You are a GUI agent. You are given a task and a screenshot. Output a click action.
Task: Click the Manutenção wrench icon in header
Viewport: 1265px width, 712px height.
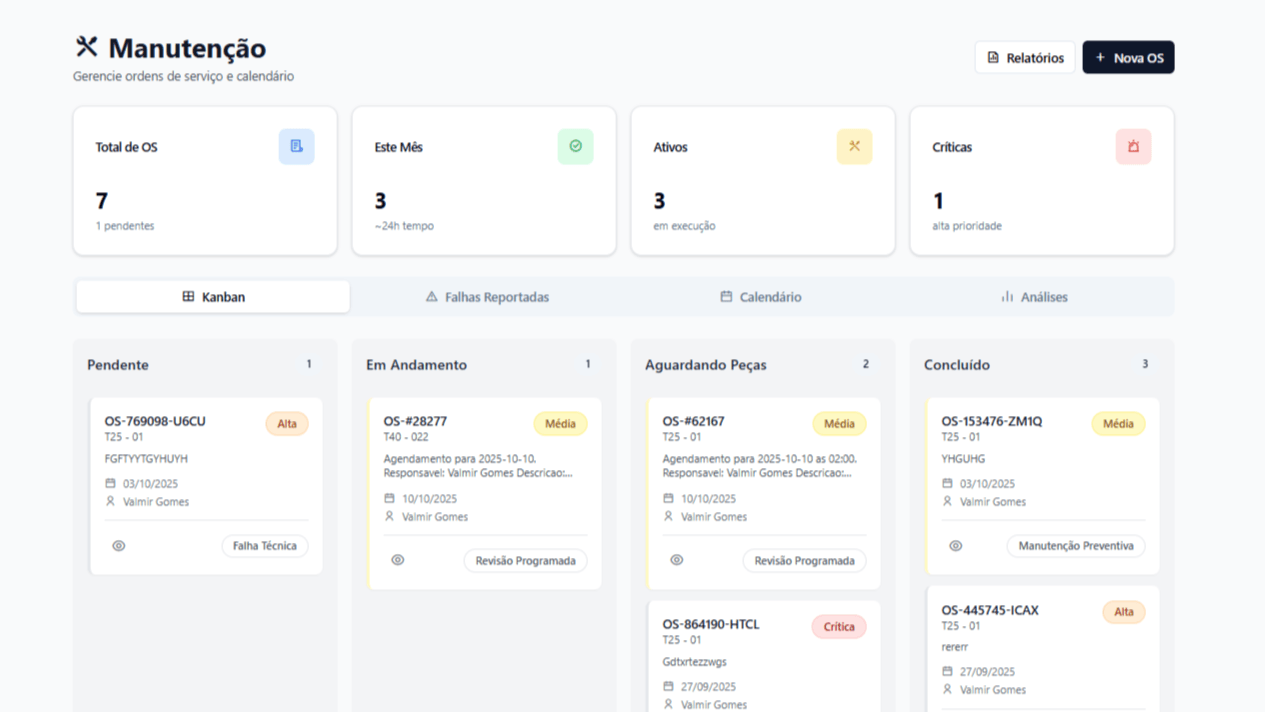(87, 47)
